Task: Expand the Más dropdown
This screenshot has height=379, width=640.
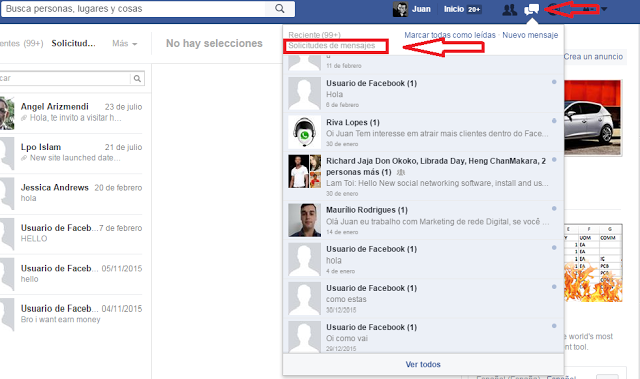Action: (x=124, y=43)
